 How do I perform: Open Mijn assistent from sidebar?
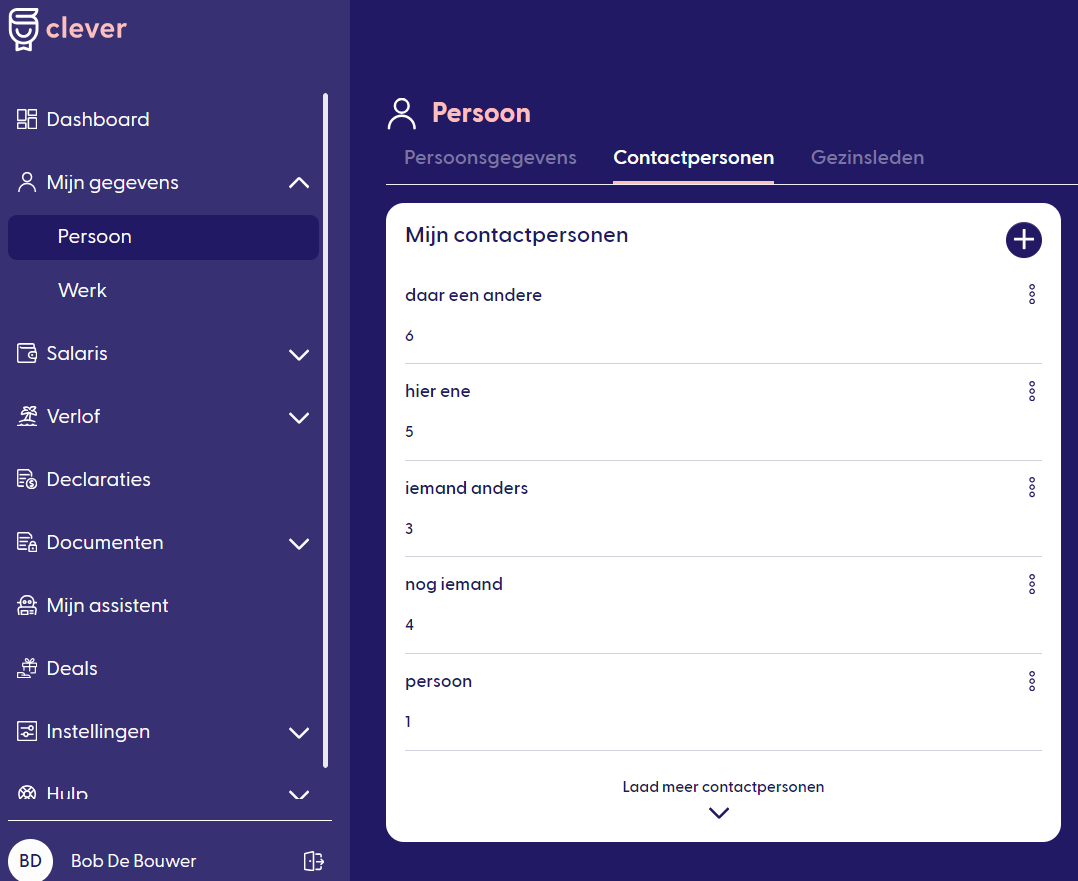click(x=107, y=606)
